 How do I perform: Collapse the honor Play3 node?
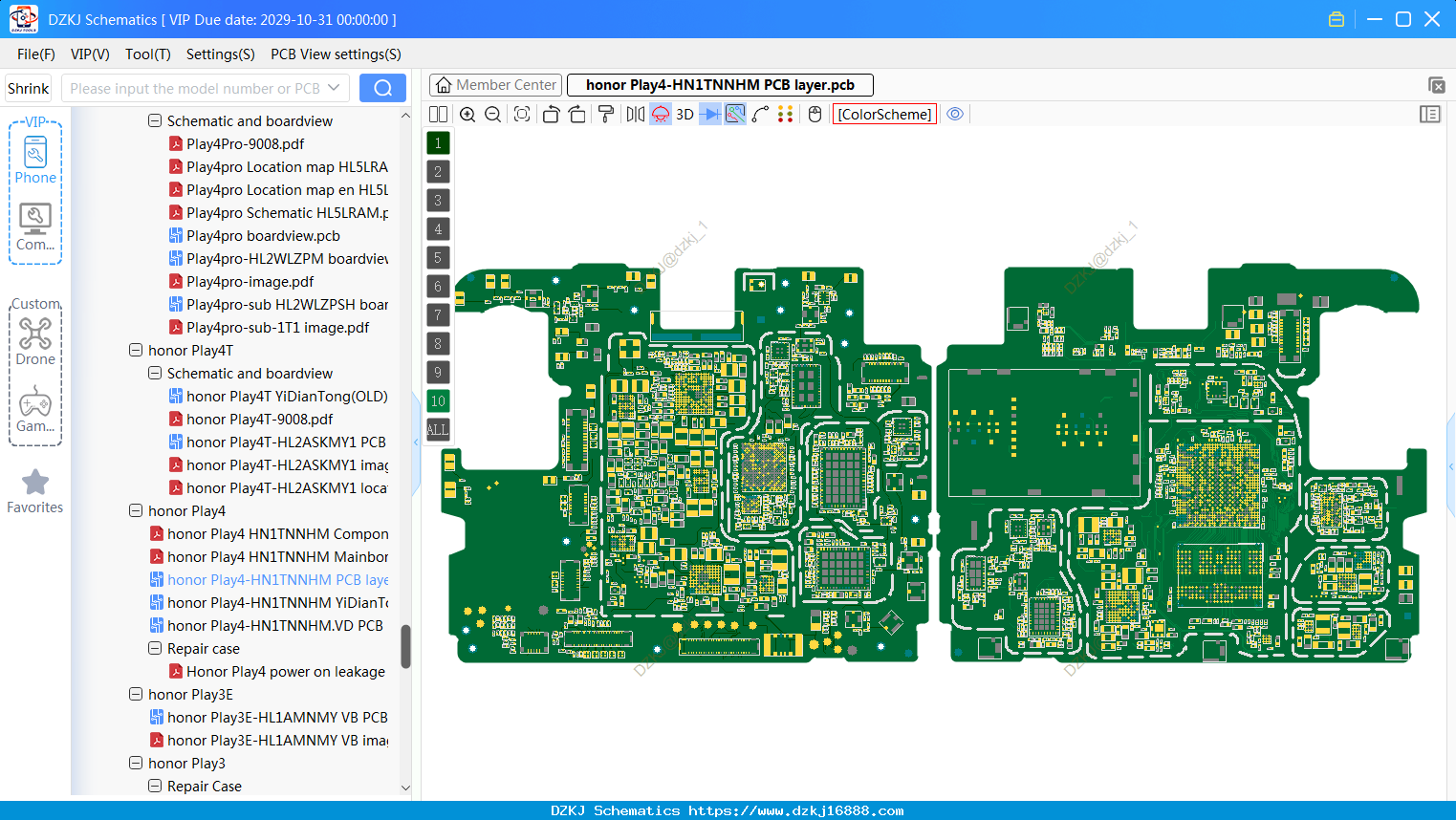[136, 764]
